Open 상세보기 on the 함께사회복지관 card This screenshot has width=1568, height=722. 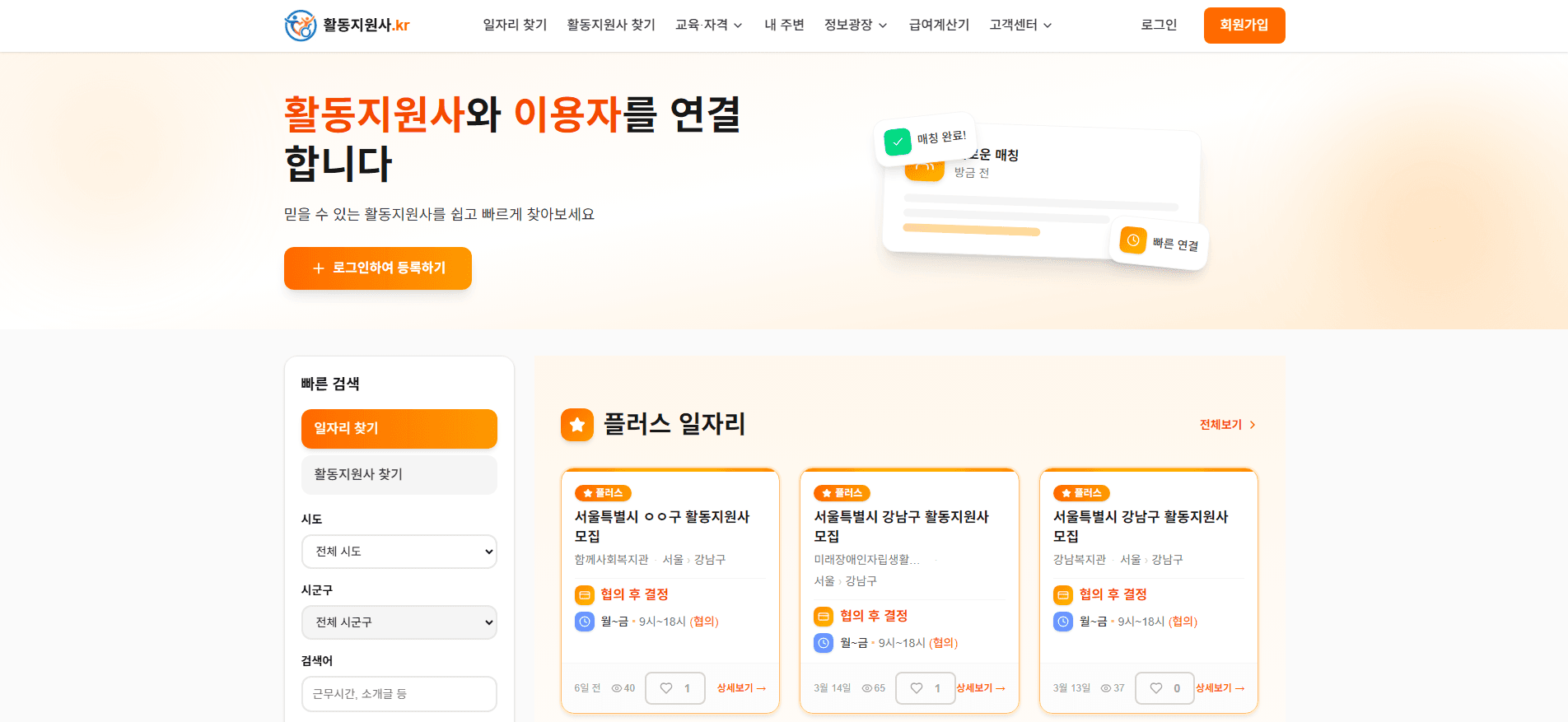pos(741,688)
